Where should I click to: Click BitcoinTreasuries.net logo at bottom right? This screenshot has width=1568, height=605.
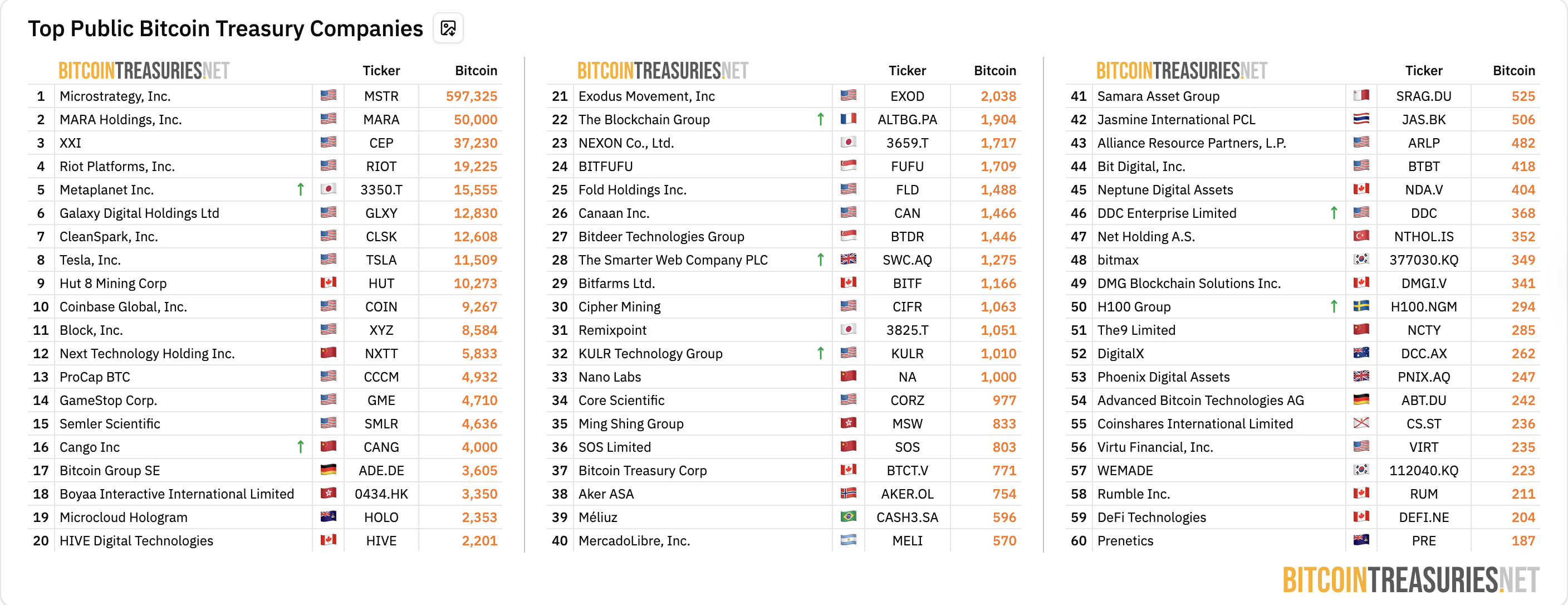click(x=1410, y=579)
